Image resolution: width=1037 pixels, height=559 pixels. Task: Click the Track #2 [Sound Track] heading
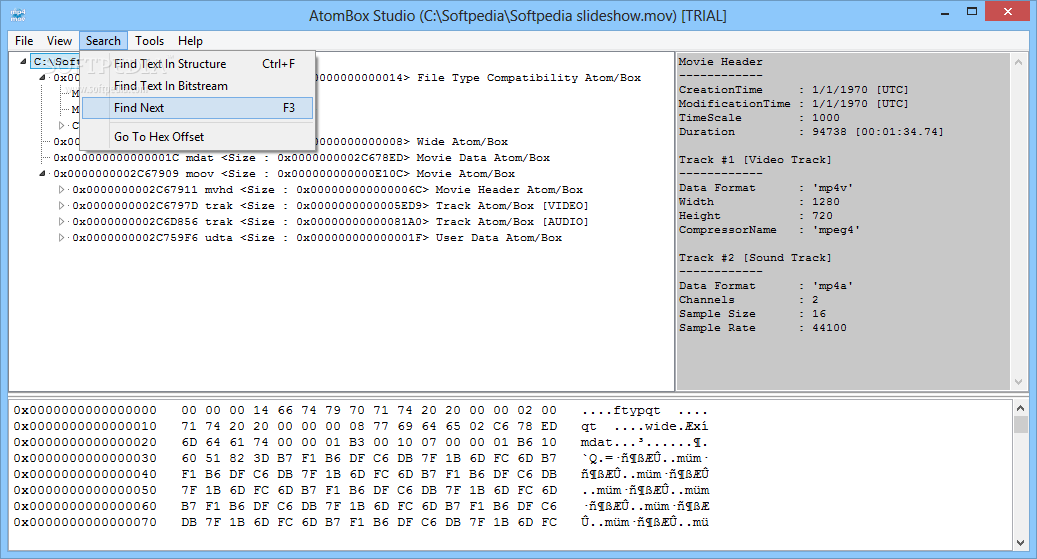click(755, 257)
